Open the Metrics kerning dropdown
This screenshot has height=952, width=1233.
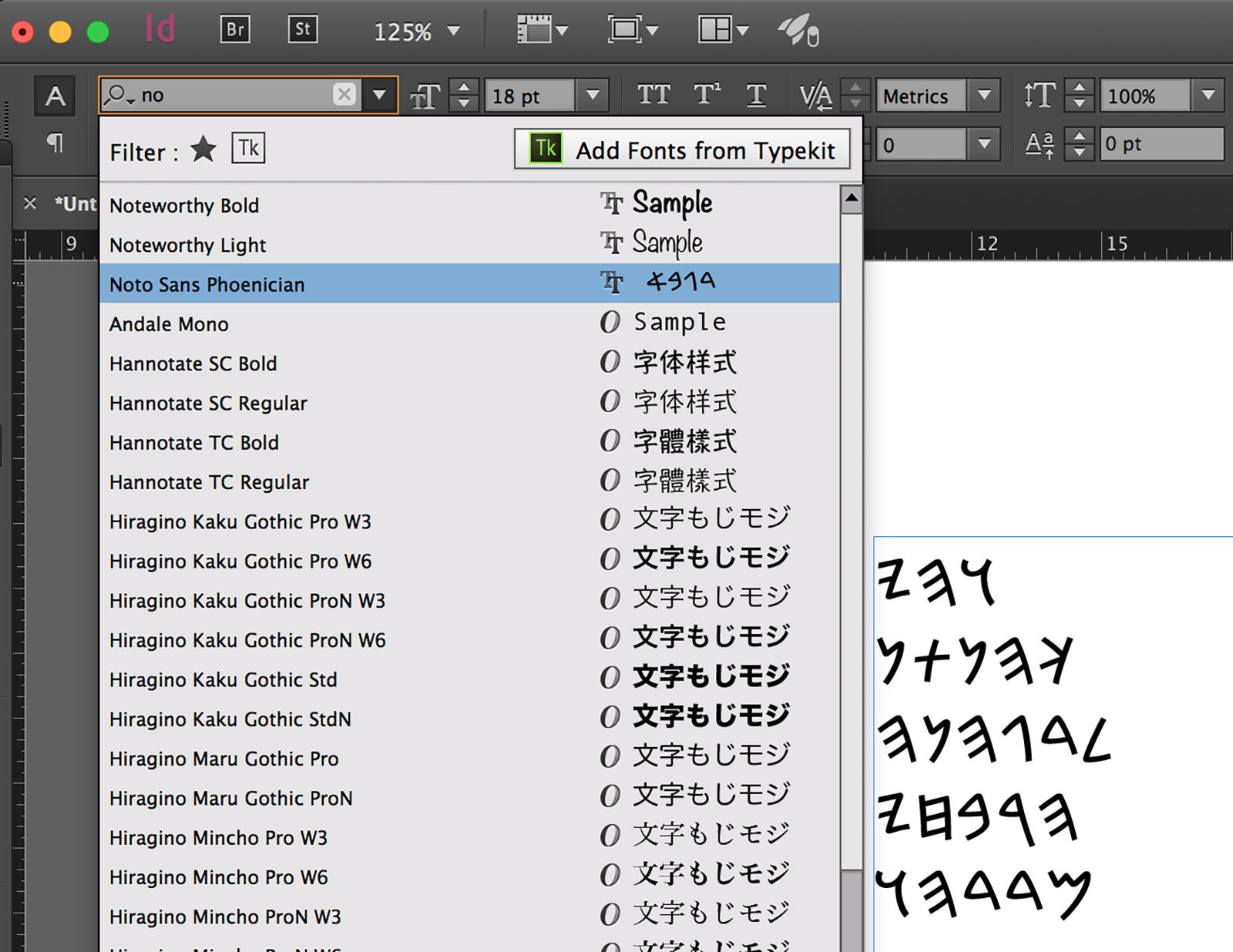click(984, 96)
